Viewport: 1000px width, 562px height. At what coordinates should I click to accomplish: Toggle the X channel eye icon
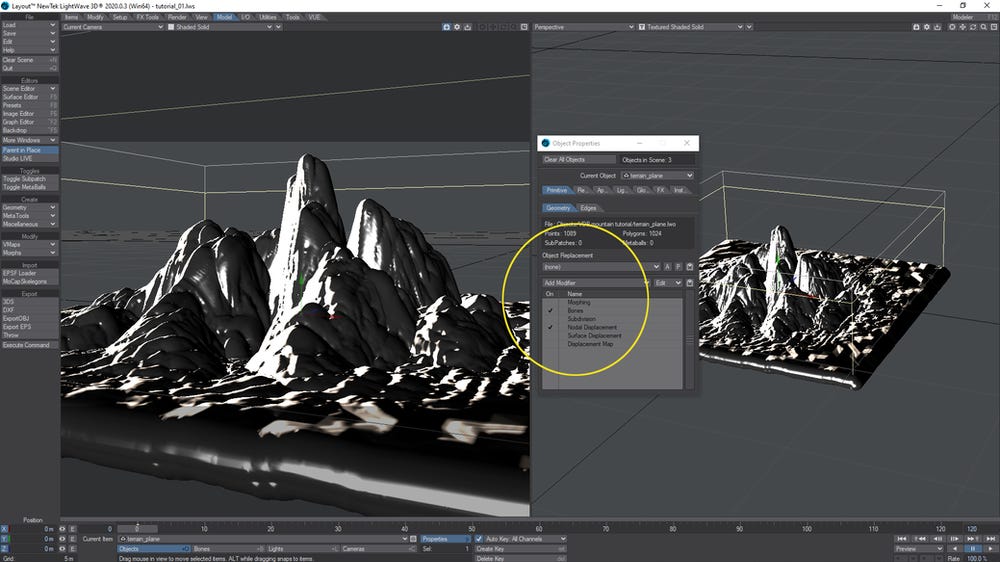pos(62,529)
